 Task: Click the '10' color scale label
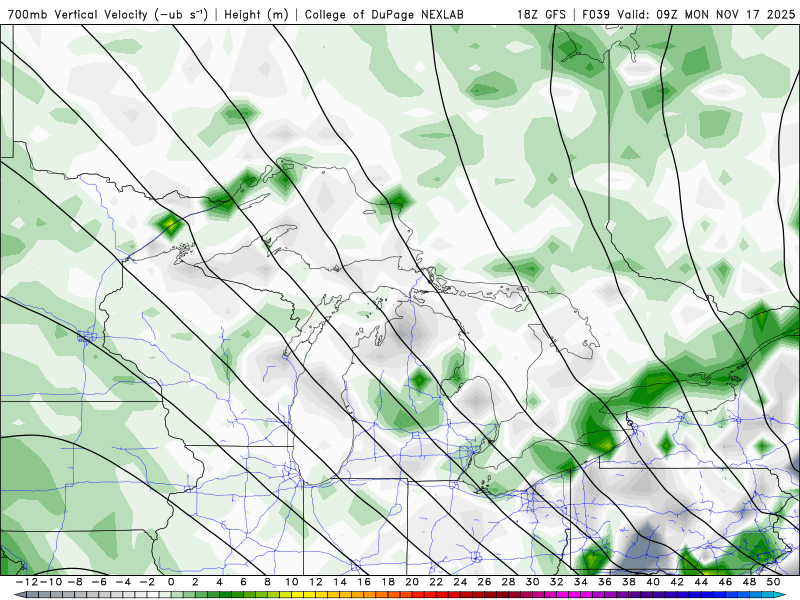click(291, 582)
